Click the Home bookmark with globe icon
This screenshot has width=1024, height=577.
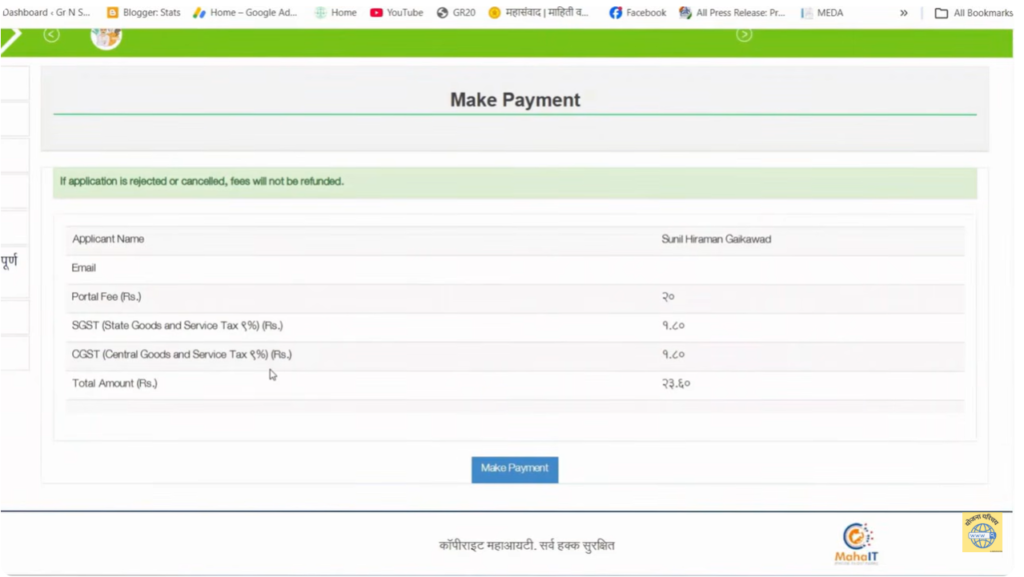click(335, 13)
